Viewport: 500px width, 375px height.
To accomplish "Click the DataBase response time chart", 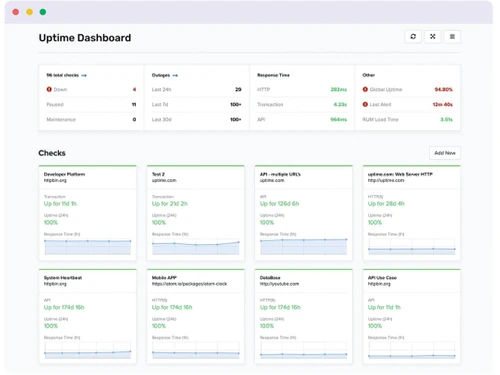I will 304,350.
